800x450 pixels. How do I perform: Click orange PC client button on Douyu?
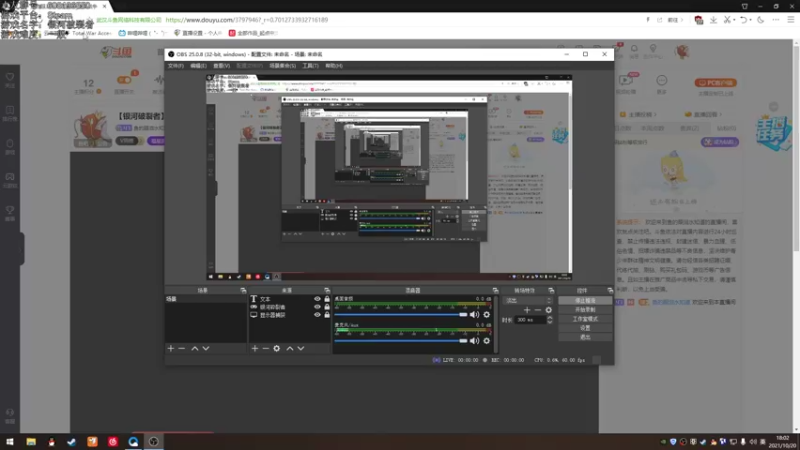click(715, 83)
